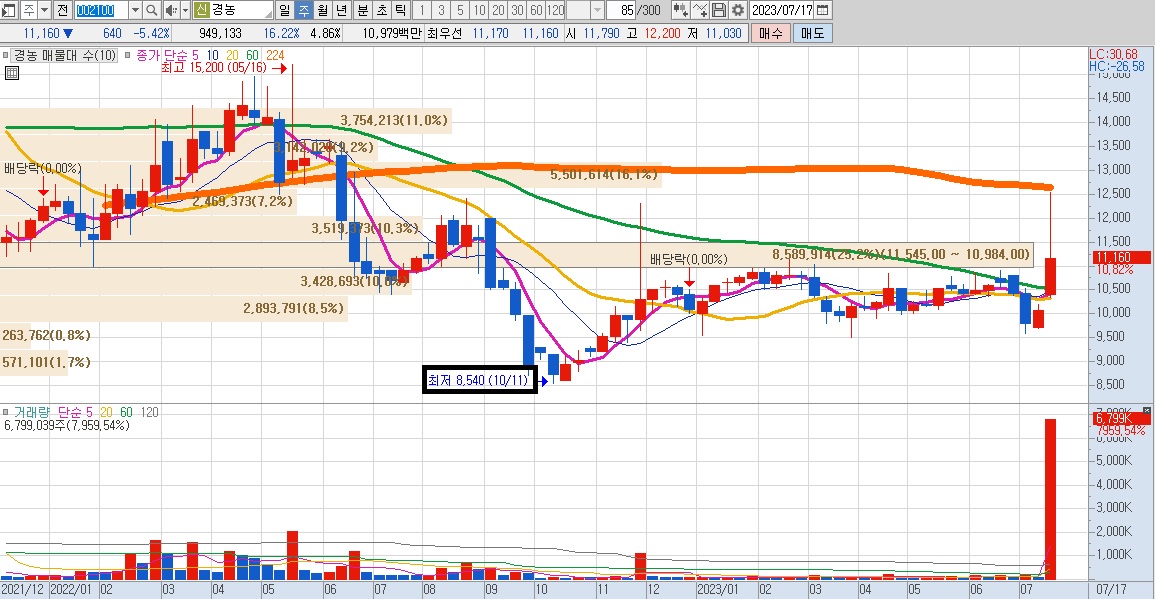The image size is (1155, 599).
Task: Expand the stock code history dropdown
Action: click(135, 10)
